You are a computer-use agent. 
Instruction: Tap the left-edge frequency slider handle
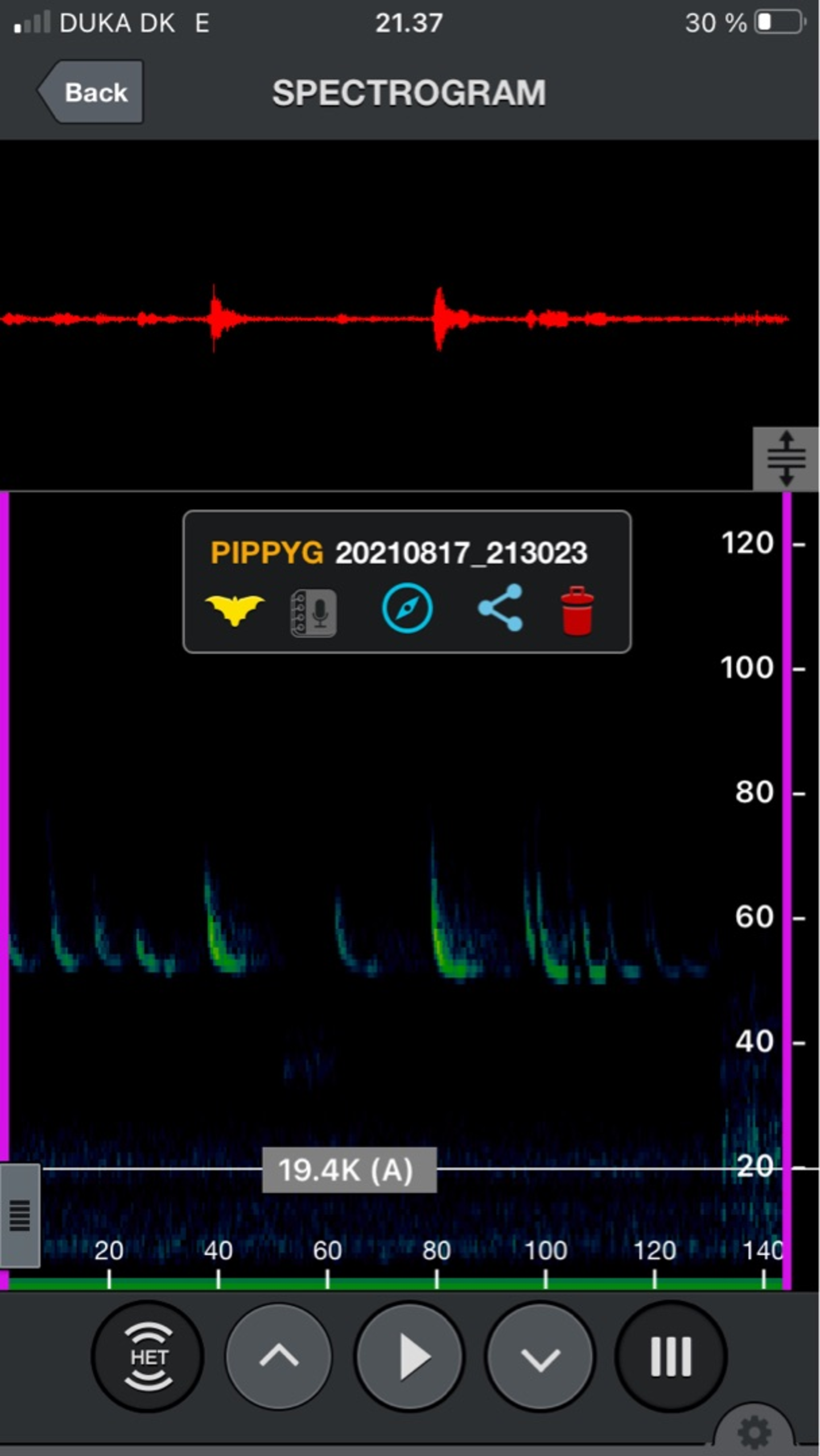[20, 1216]
